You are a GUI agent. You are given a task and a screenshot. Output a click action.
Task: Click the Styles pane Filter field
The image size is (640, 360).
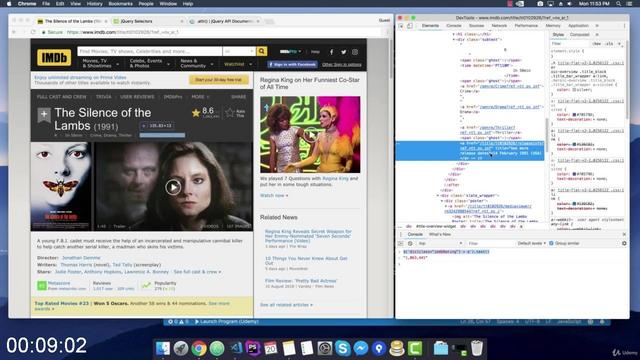pyautogui.click(x=570, y=43)
